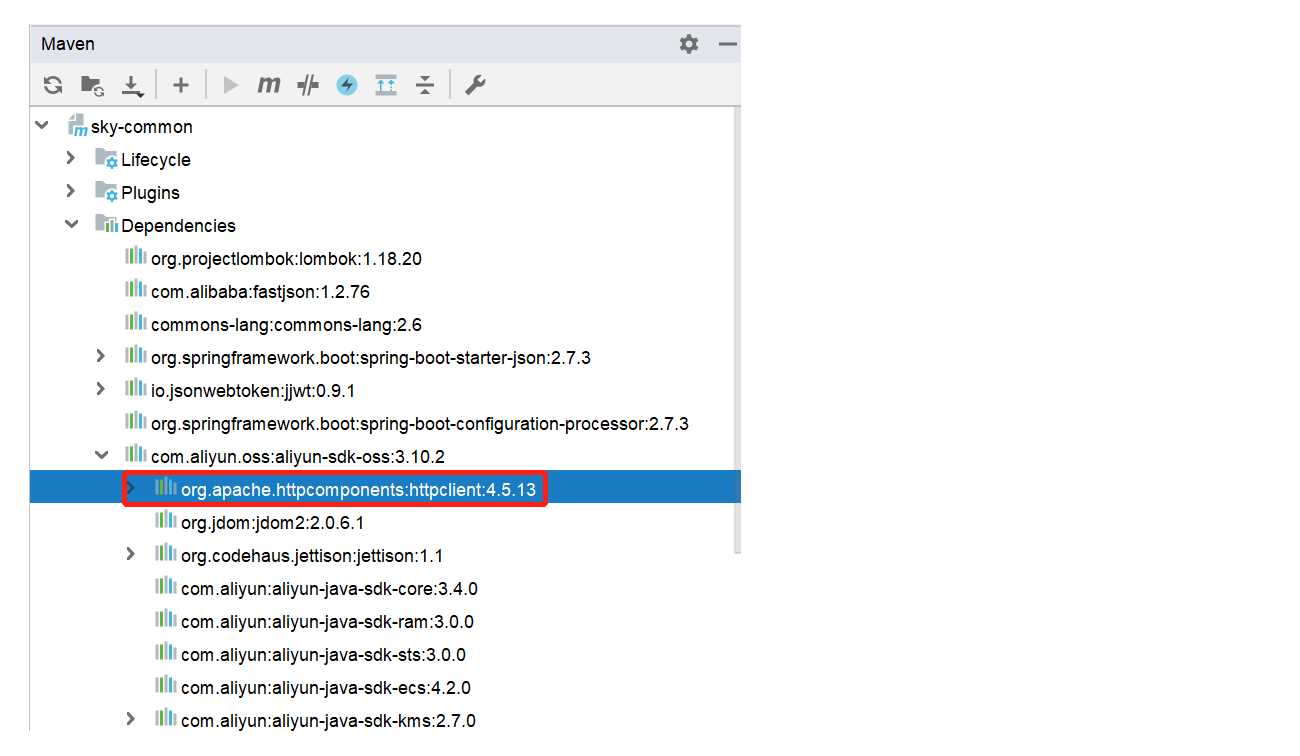Screen dimensions: 1300x756
Task: Expand the httpclient dependency node
Action: click(x=129, y=488)
